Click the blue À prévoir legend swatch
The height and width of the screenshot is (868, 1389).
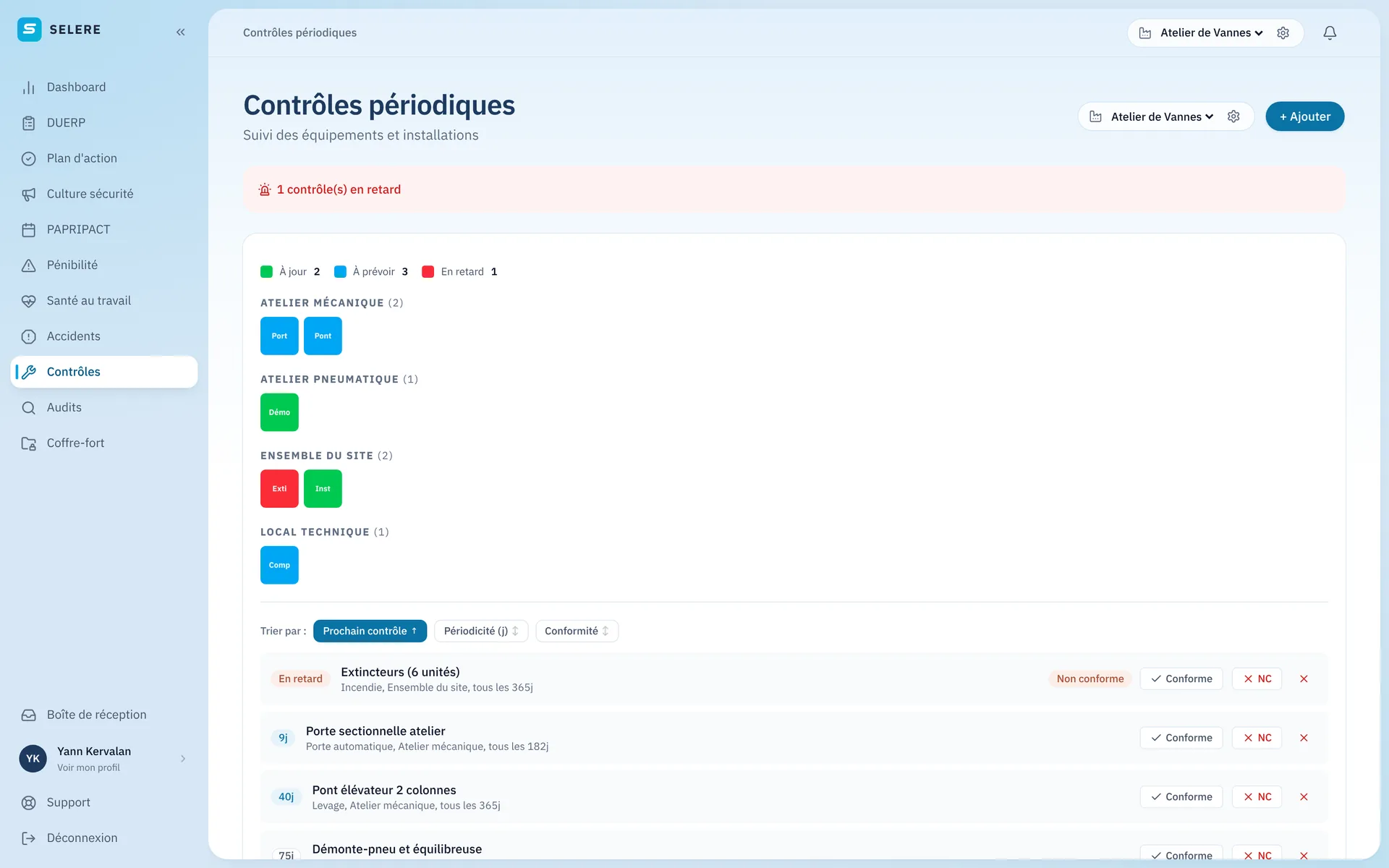pyautogui.click(x=340, y=271)
